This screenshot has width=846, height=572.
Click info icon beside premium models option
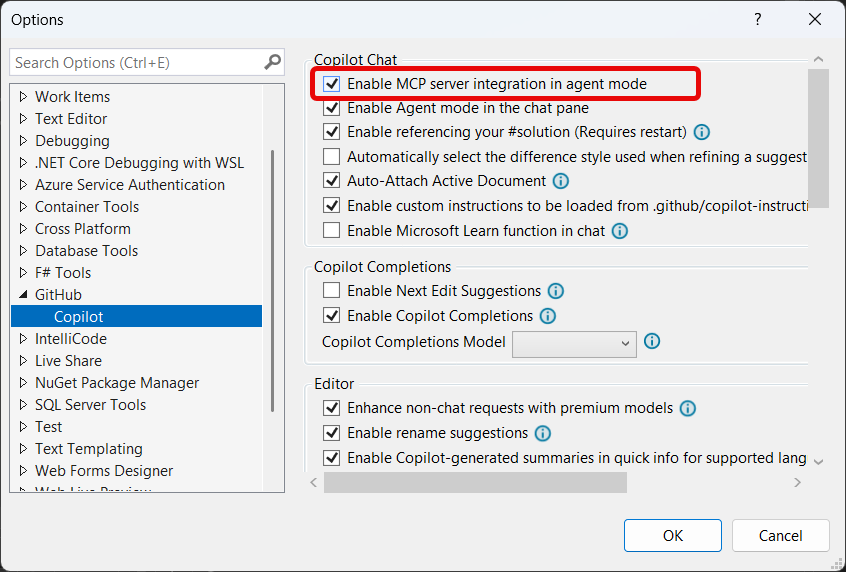coord(688,408)
